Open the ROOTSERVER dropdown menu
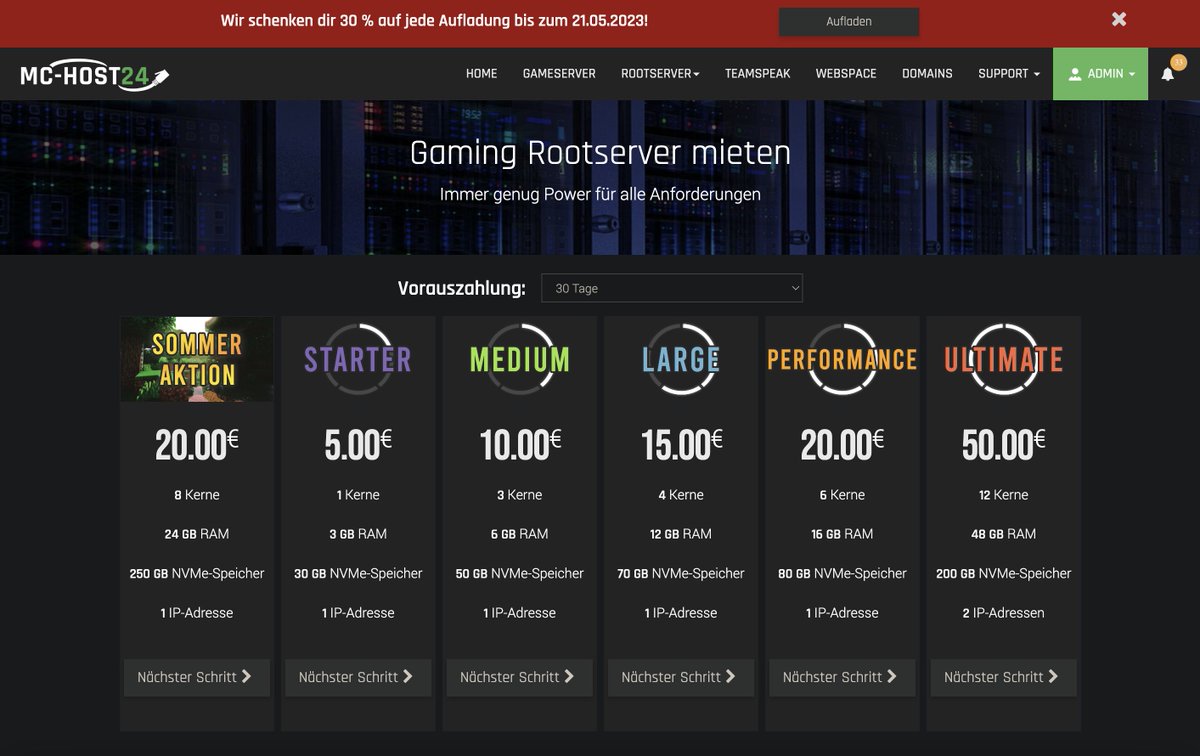 tap(660, 73)
